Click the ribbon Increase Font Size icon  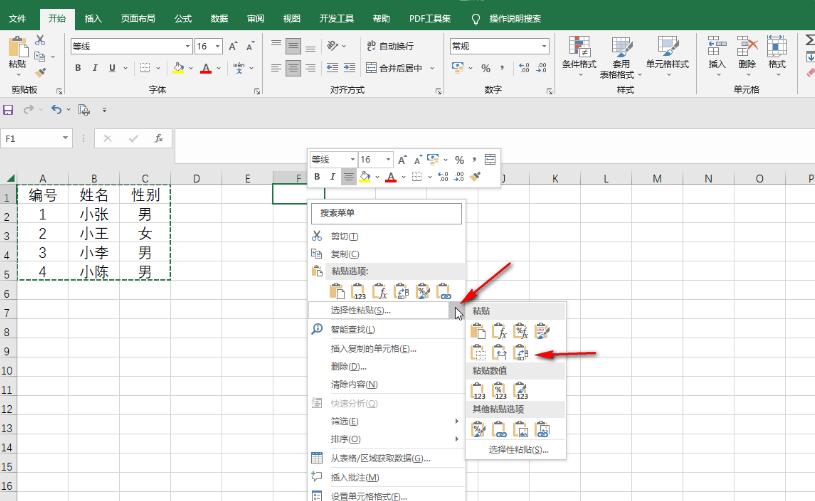coord(233,46)
